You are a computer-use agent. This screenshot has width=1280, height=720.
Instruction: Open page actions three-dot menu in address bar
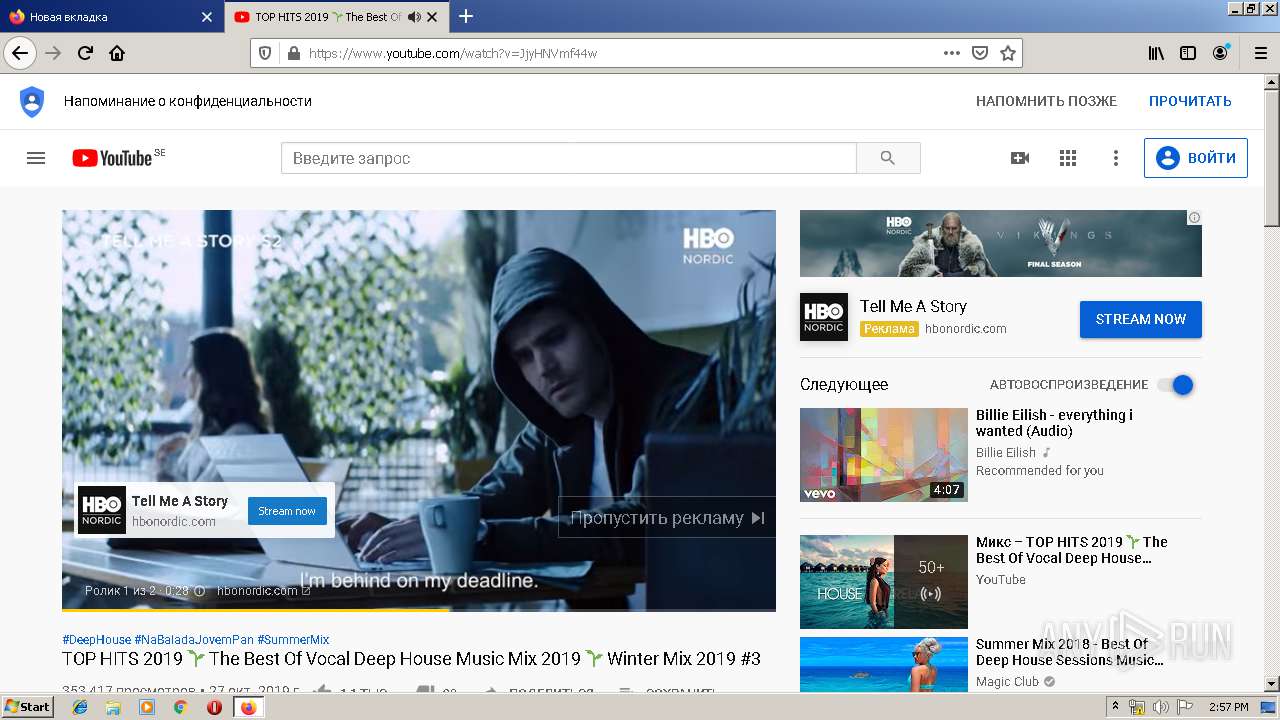(952, 53)
